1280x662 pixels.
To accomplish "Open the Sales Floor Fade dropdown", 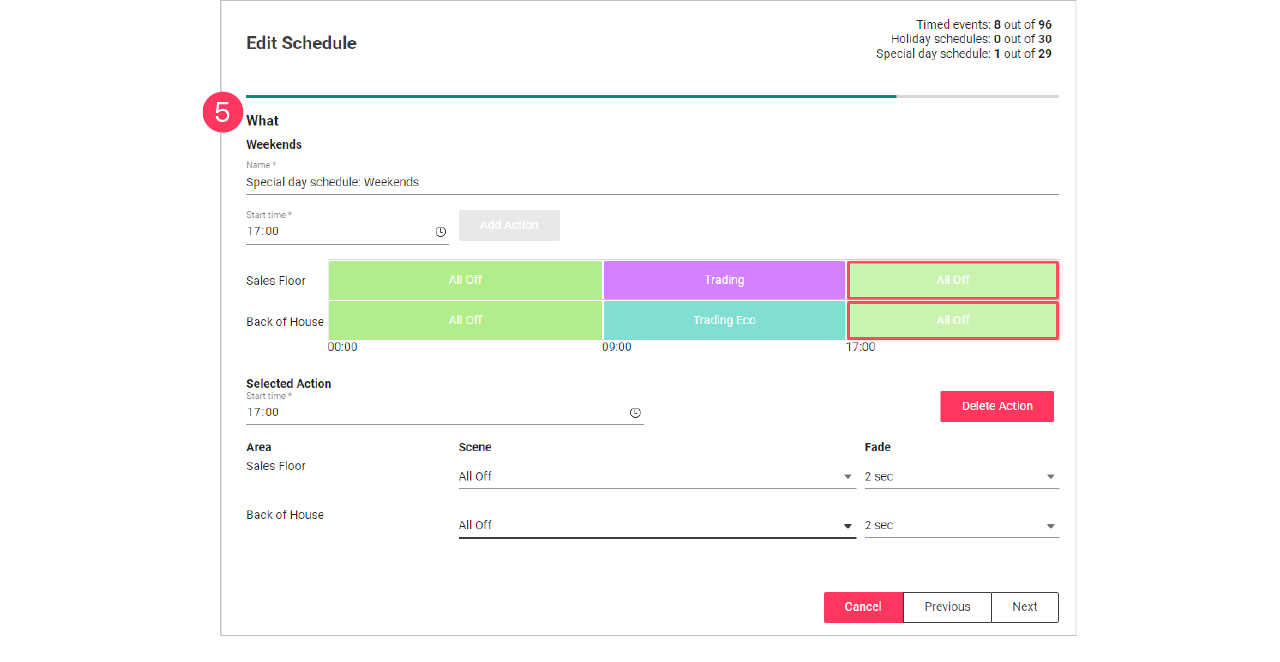I will (x=1049, y=476).
